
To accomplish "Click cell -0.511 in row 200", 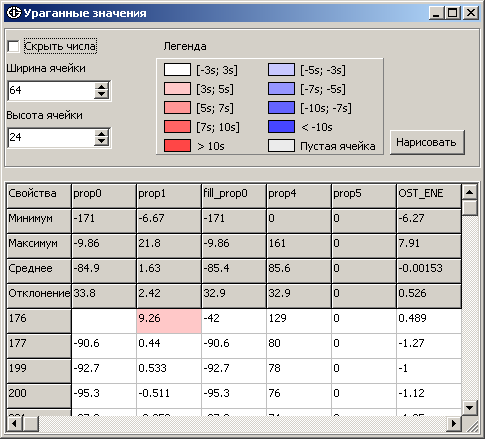I will (169, 396).
